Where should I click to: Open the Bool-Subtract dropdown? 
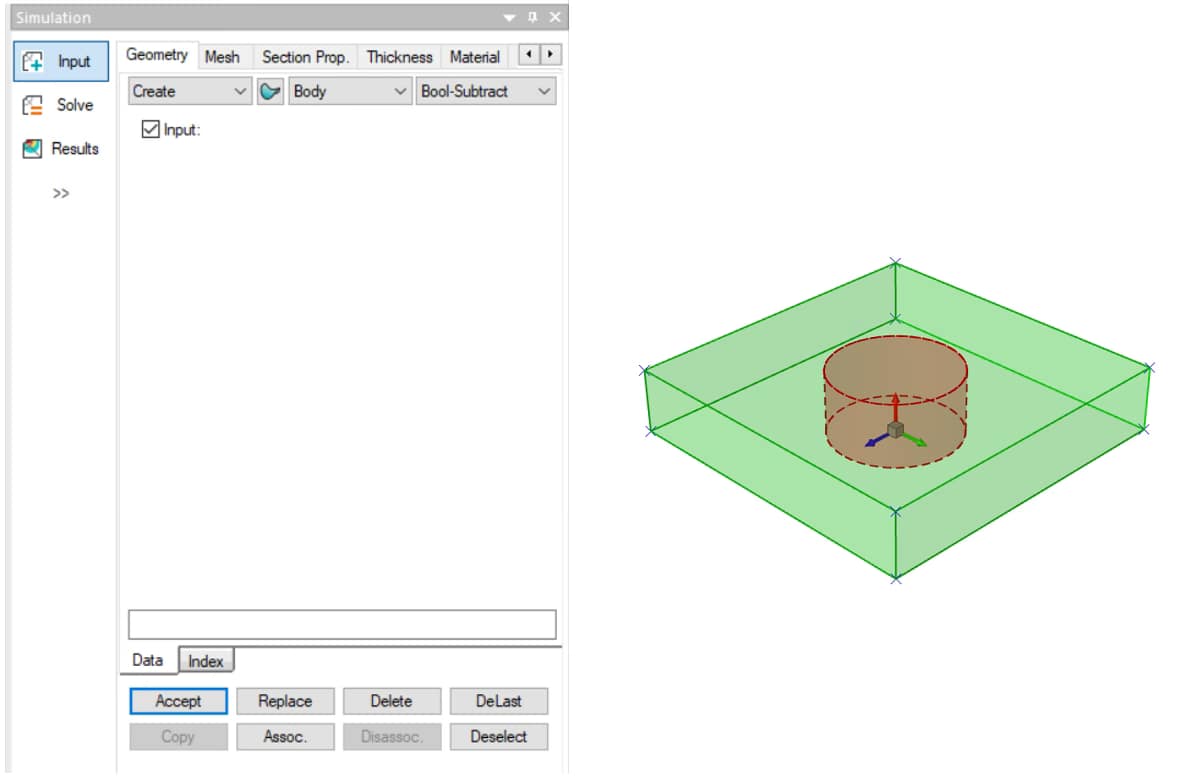pos(486,91)
